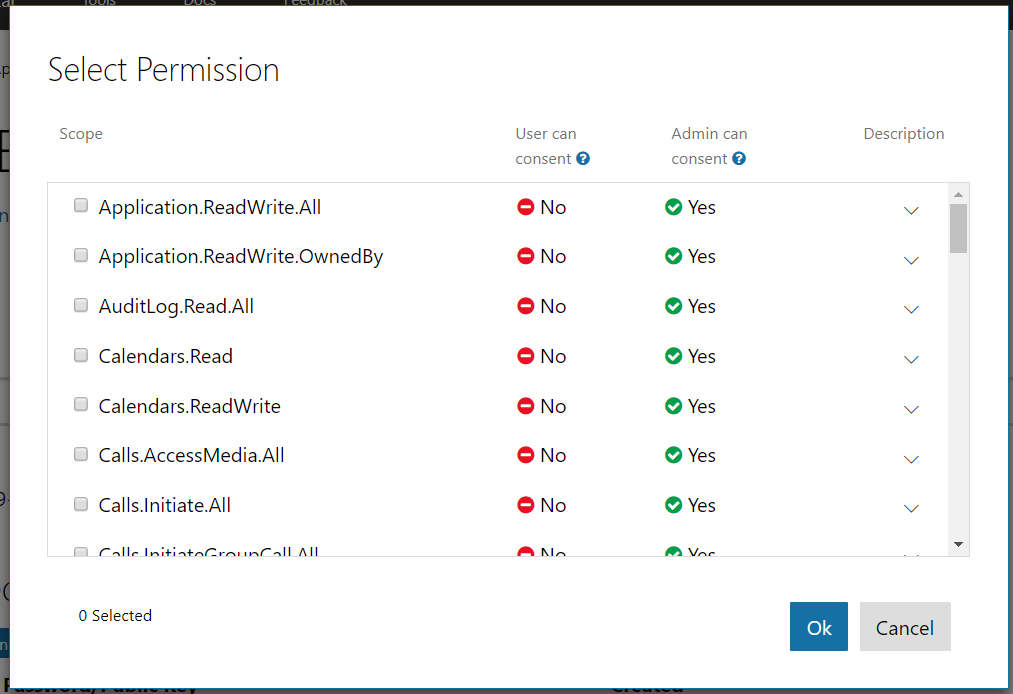Click the green Yes icon for Calendars.ReadWrite
1013x694 pixels.
coord(675,406)
